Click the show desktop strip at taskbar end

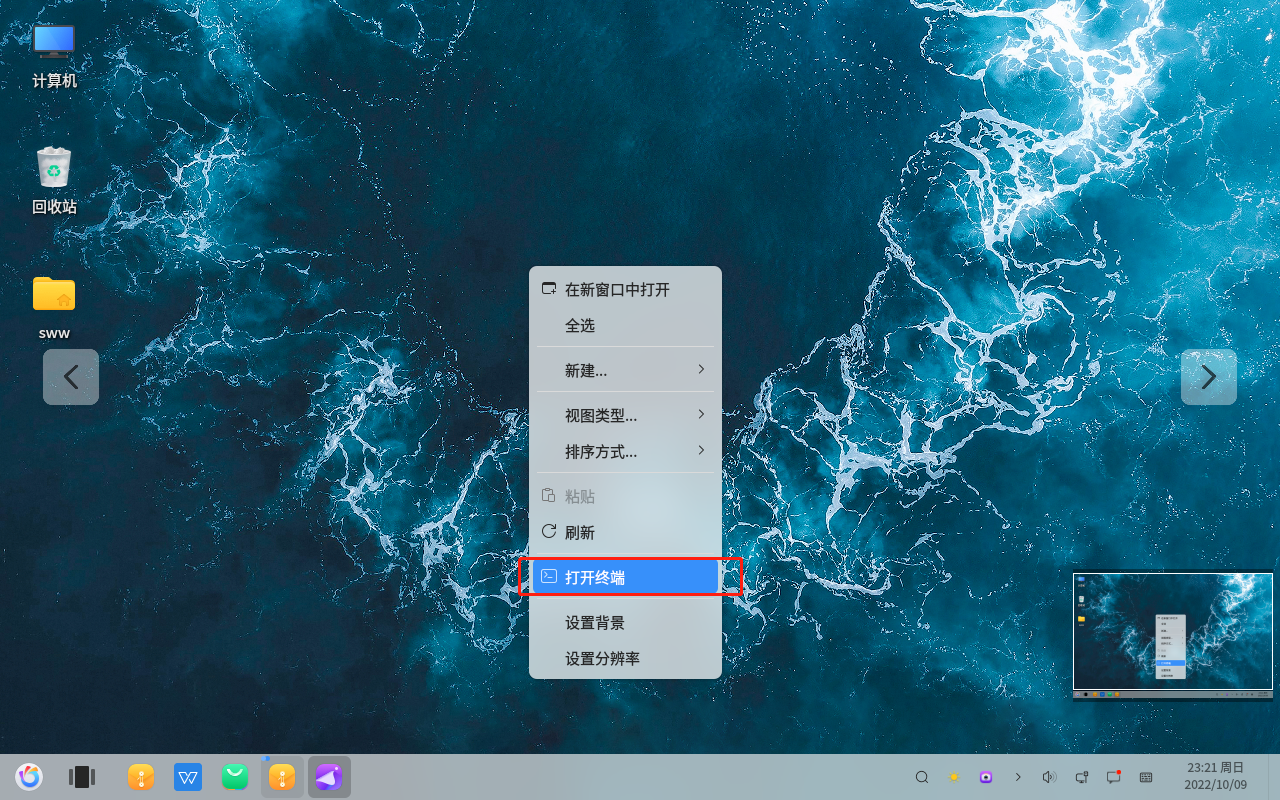[1274, 777]
